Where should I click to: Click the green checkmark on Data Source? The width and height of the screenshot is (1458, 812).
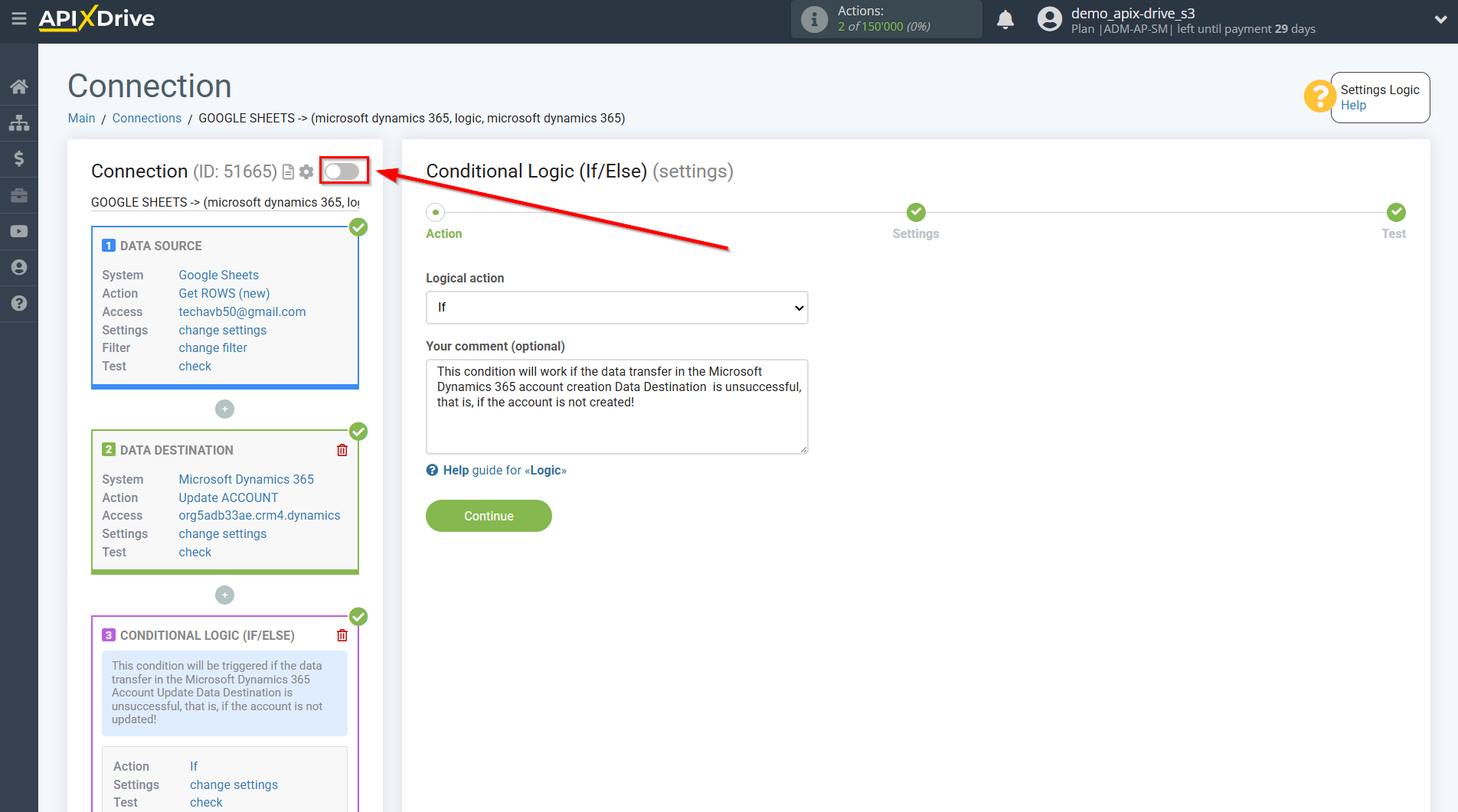(x=358, y=227)
